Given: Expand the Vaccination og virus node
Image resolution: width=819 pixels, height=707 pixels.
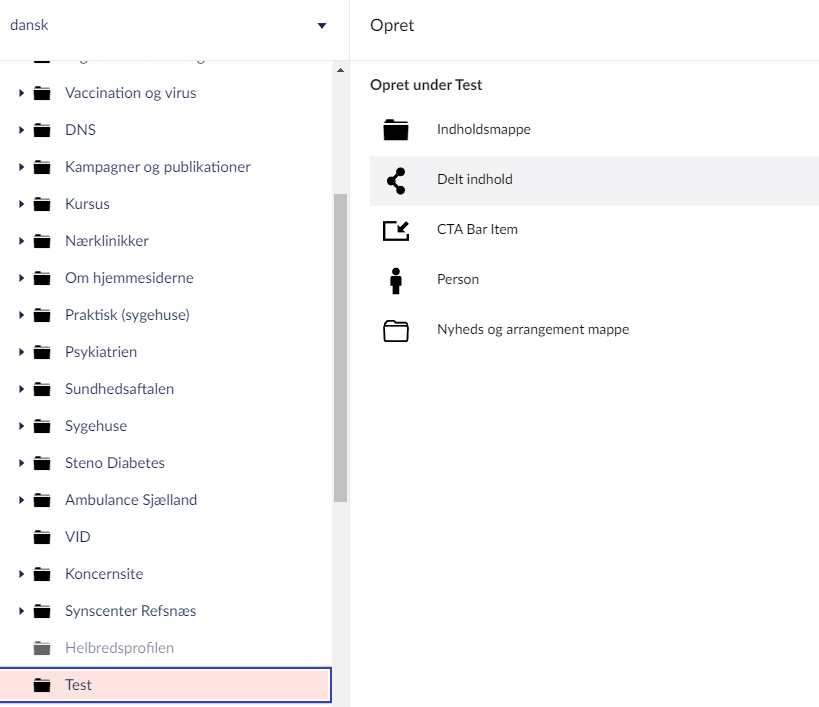Looking at the screenshot, I should (21, 93).
